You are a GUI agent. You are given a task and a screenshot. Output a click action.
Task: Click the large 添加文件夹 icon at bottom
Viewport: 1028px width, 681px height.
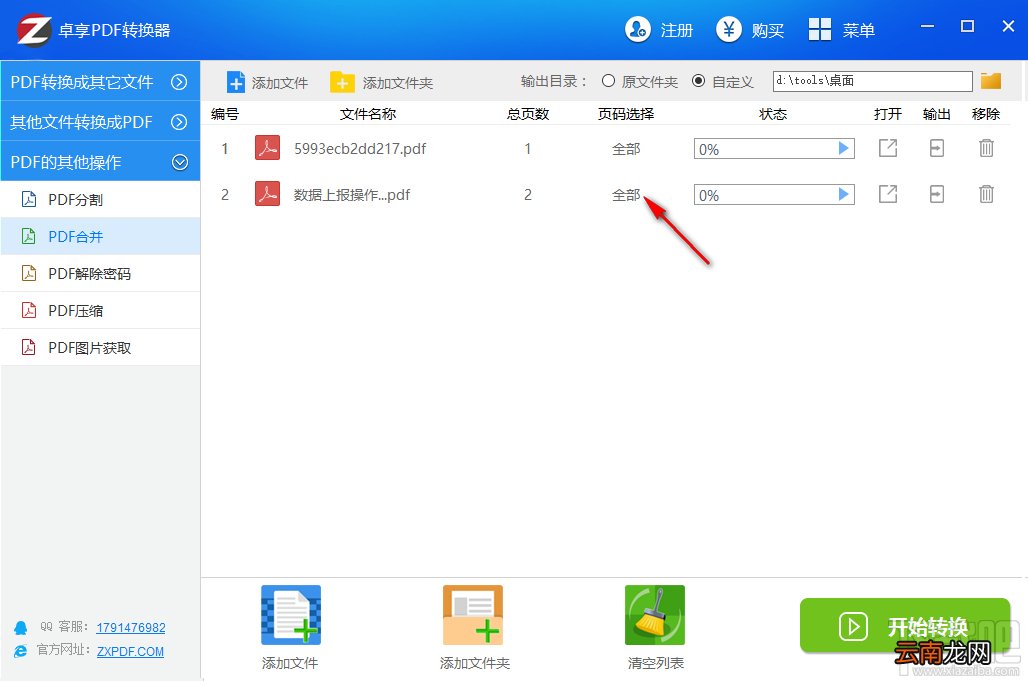[473, 615]
